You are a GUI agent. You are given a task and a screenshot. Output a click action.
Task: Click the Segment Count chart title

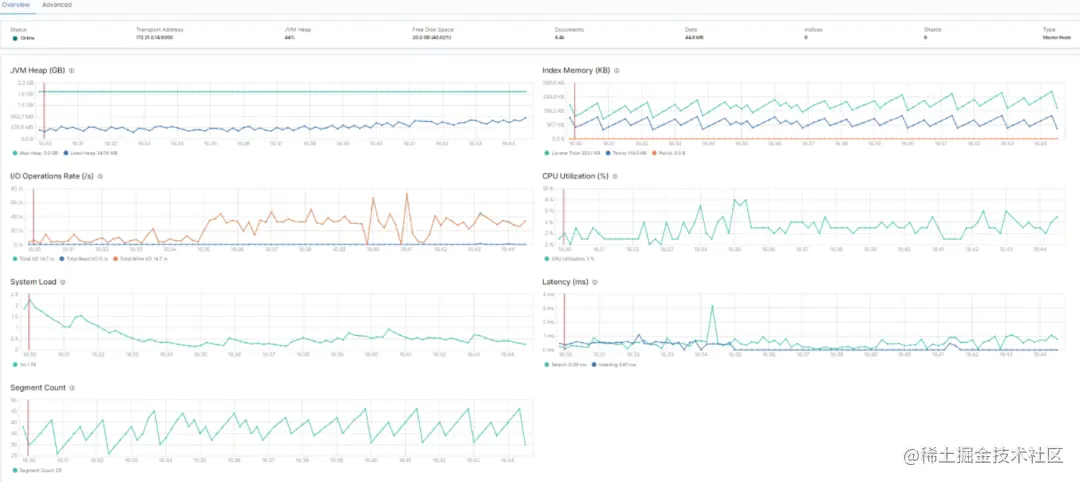pos(39,388)
